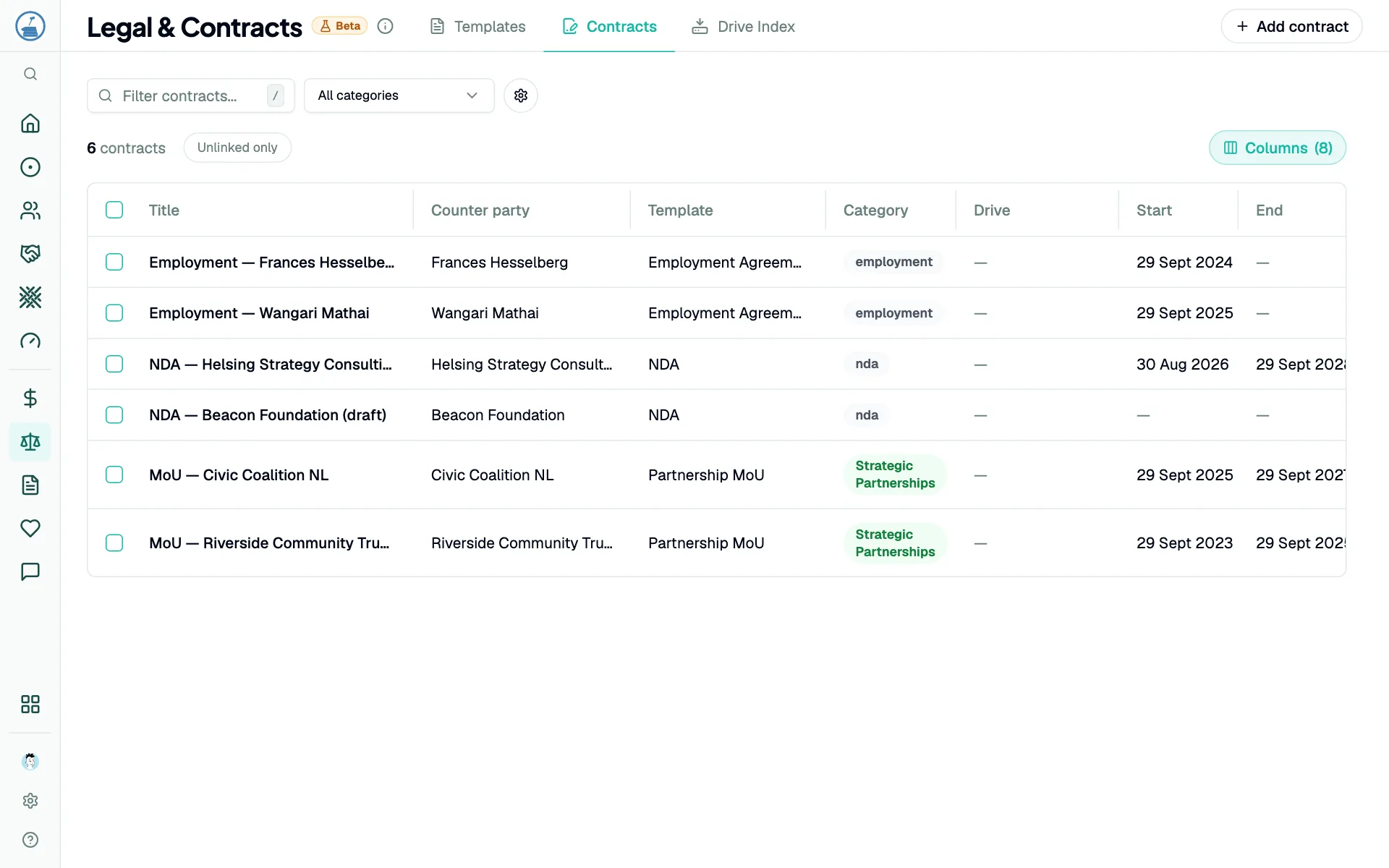Open the dollar sign finance icon
The image size is (1389, 868).
tap(30, 398)
